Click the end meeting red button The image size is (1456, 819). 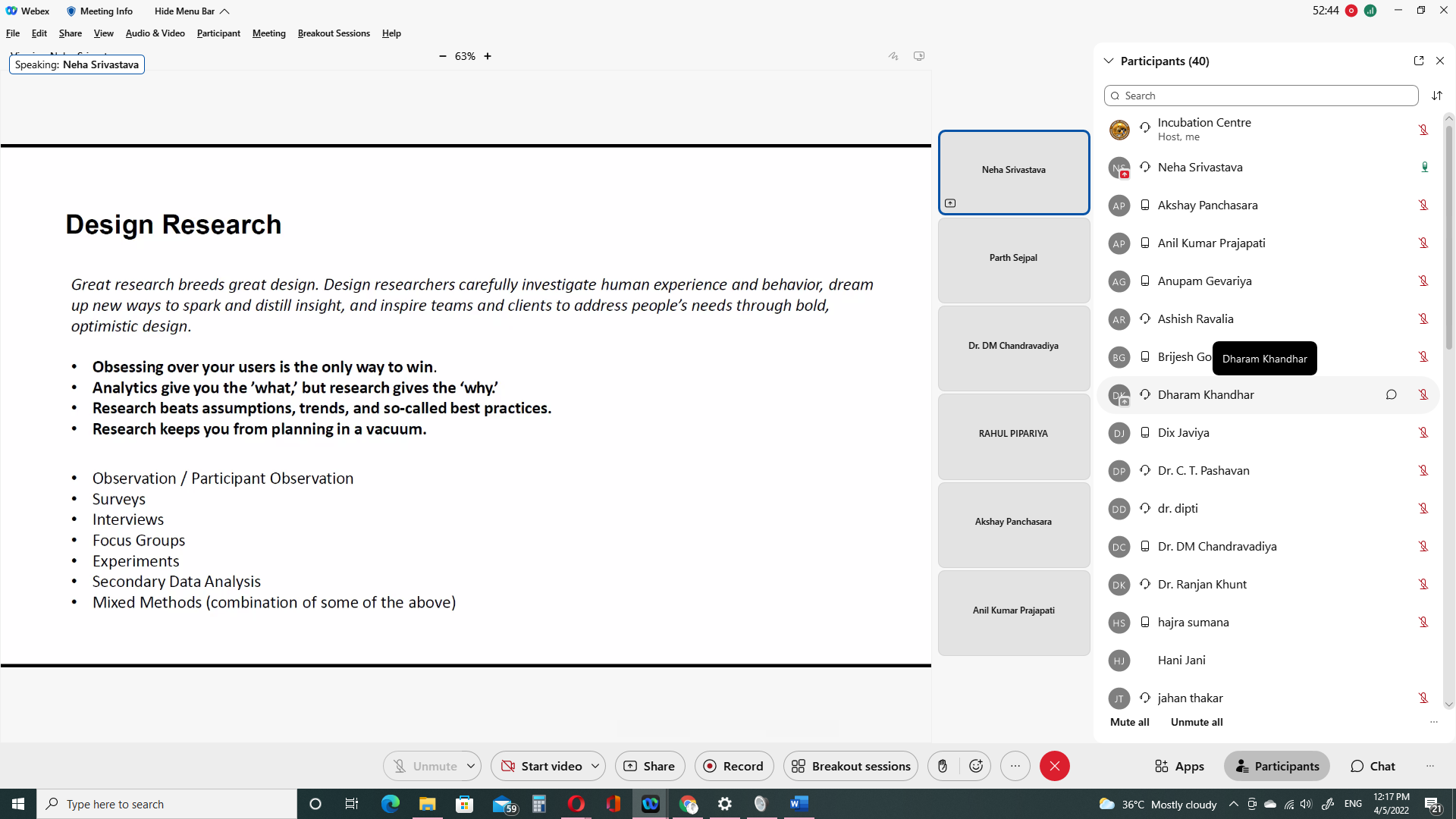pos(1054,766)
